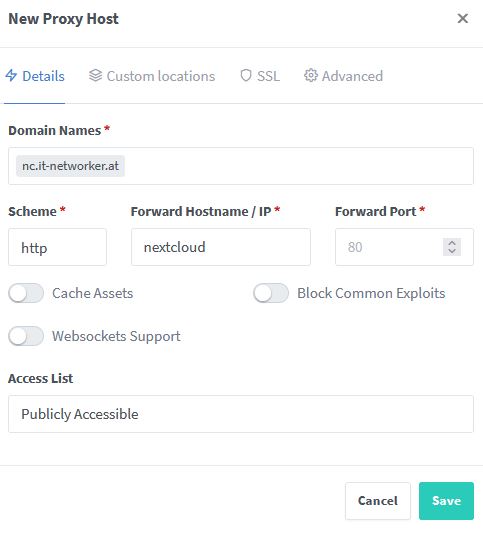
Task: Increase the Forward Port value with up arrow
Action: [x=452, y=243]
